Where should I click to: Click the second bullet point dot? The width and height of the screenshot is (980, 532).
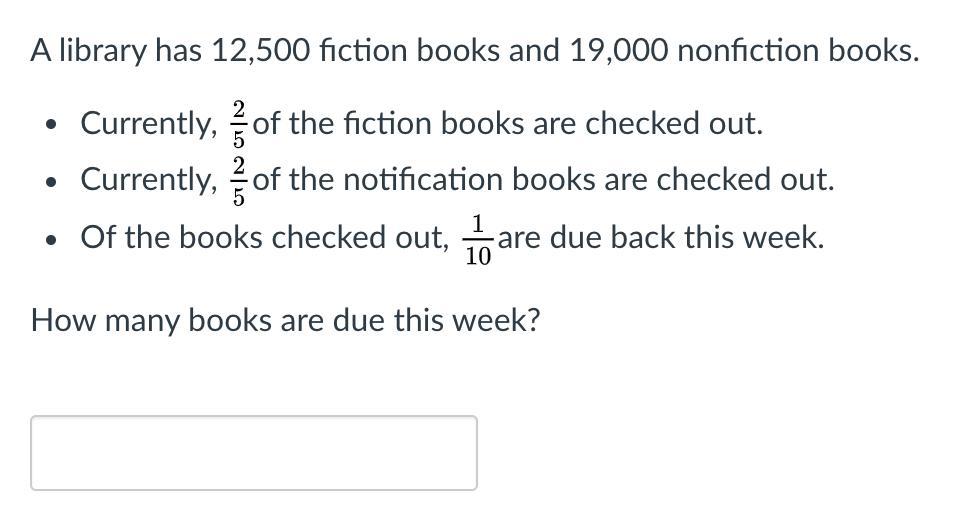(x=51, y=182)
